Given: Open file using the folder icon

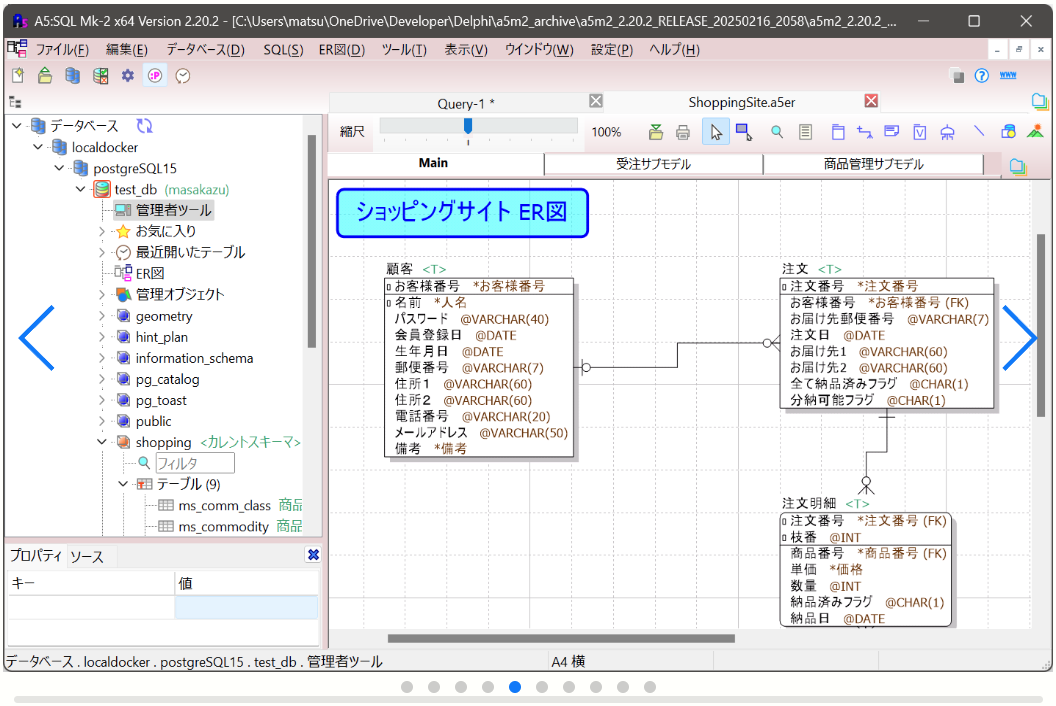Looking at the screenshot, I should click(x=45, y=76).
